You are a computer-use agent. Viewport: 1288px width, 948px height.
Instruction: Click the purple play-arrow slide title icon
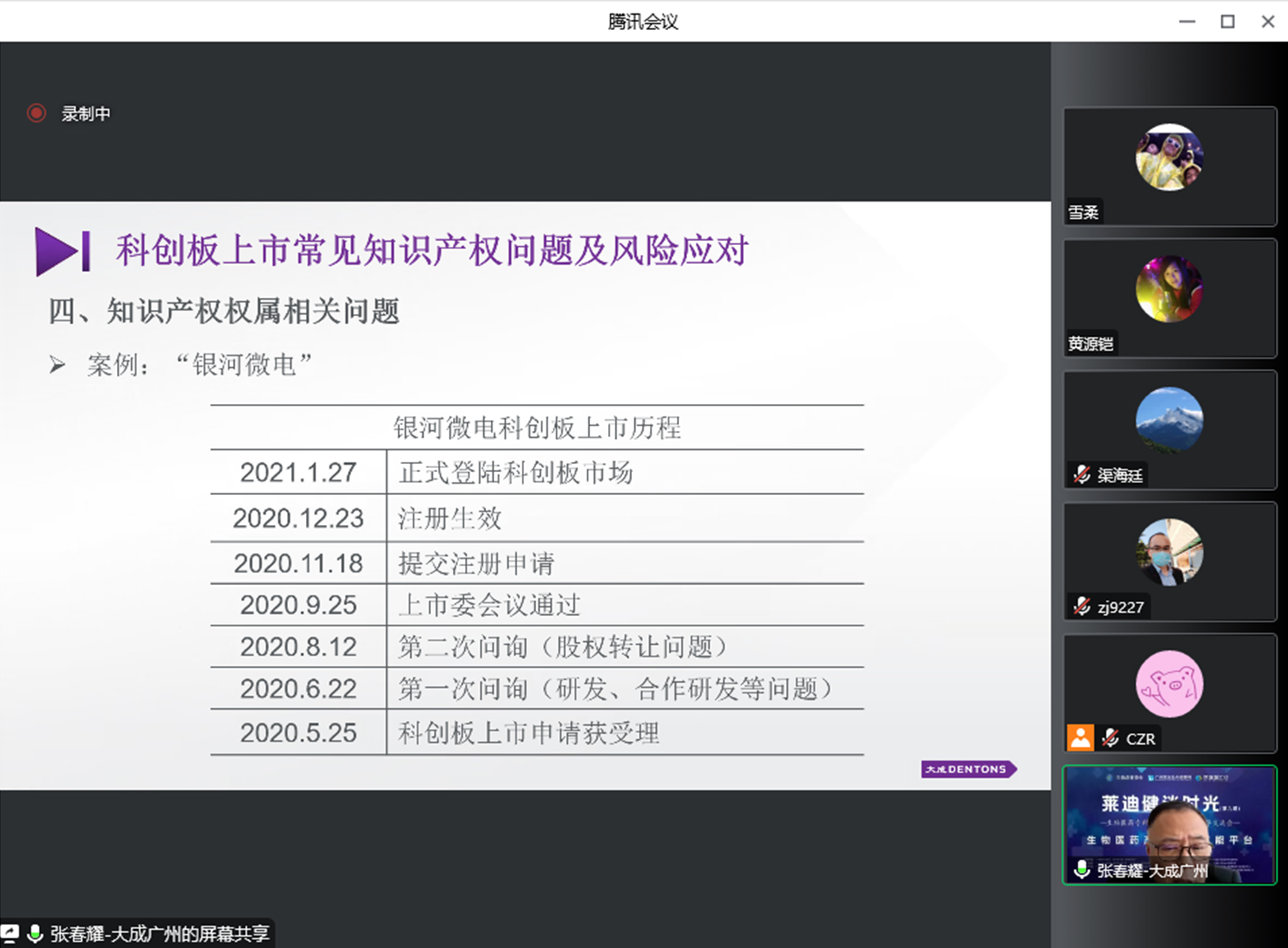coord(62,251)
